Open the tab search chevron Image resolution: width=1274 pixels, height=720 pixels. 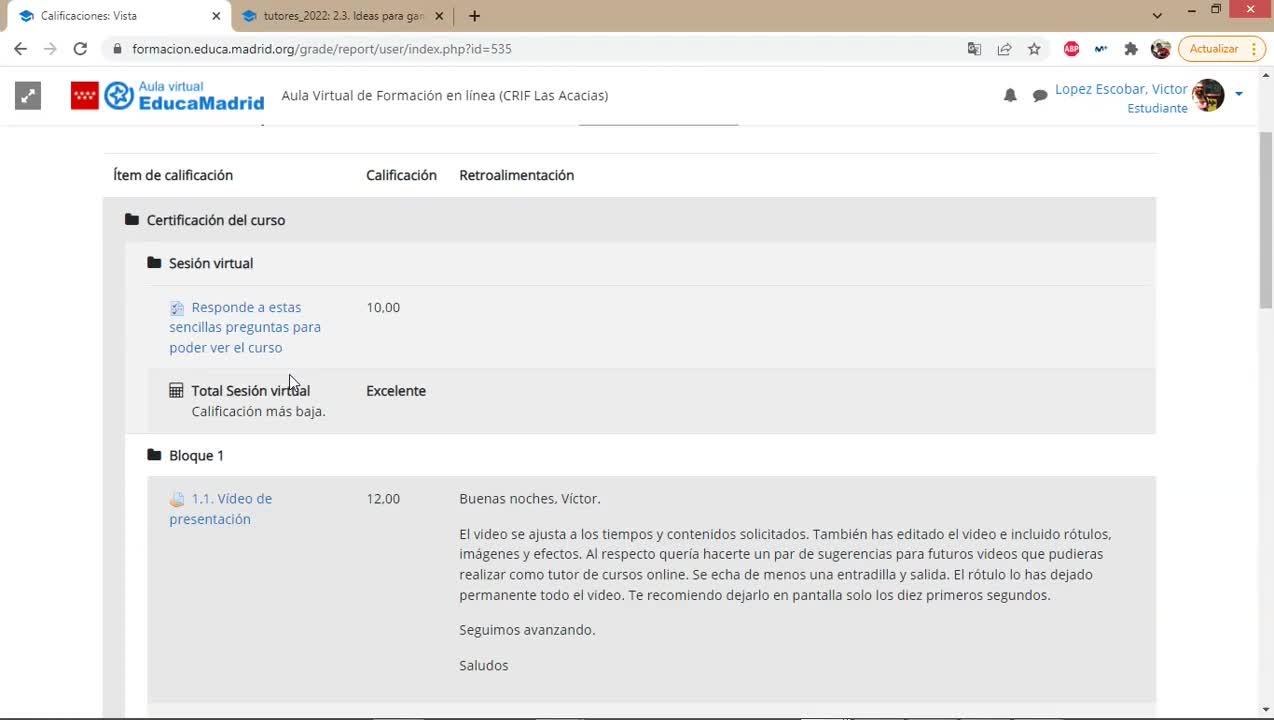[x=1157, y=15]
